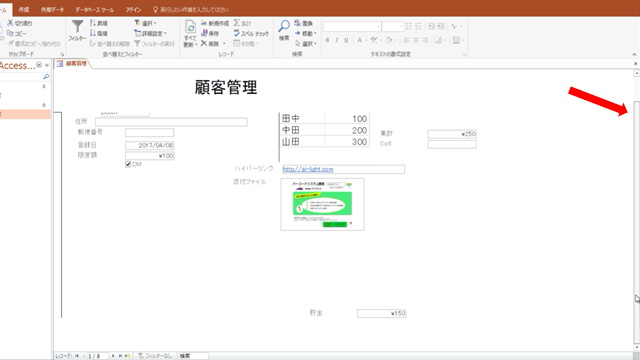Click the background fill color bucket
The height and width of the screenshot is (360, 640).
click(389, 40)
